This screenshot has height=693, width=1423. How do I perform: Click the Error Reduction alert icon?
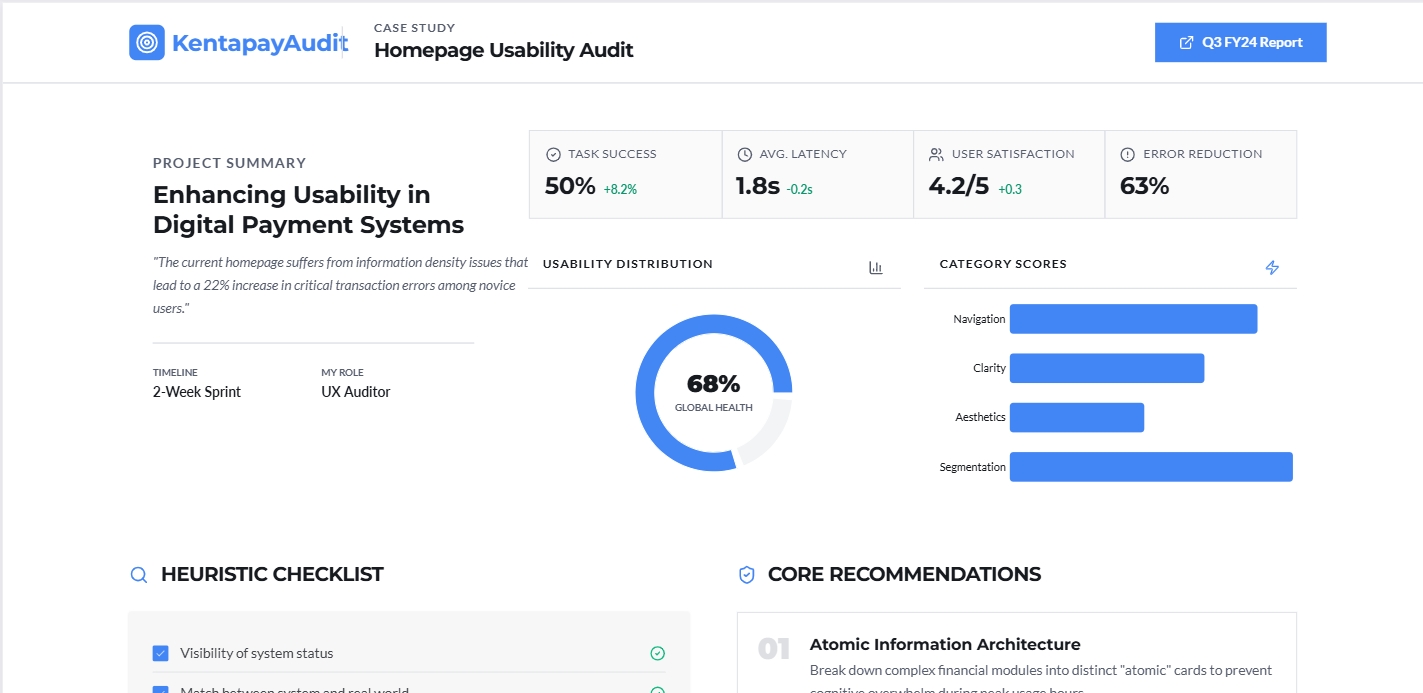pos(1128,155)
